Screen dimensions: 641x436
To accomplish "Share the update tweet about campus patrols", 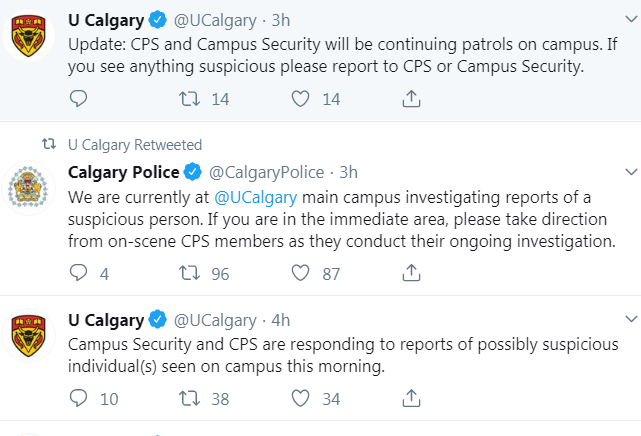I will click(411, 98).
